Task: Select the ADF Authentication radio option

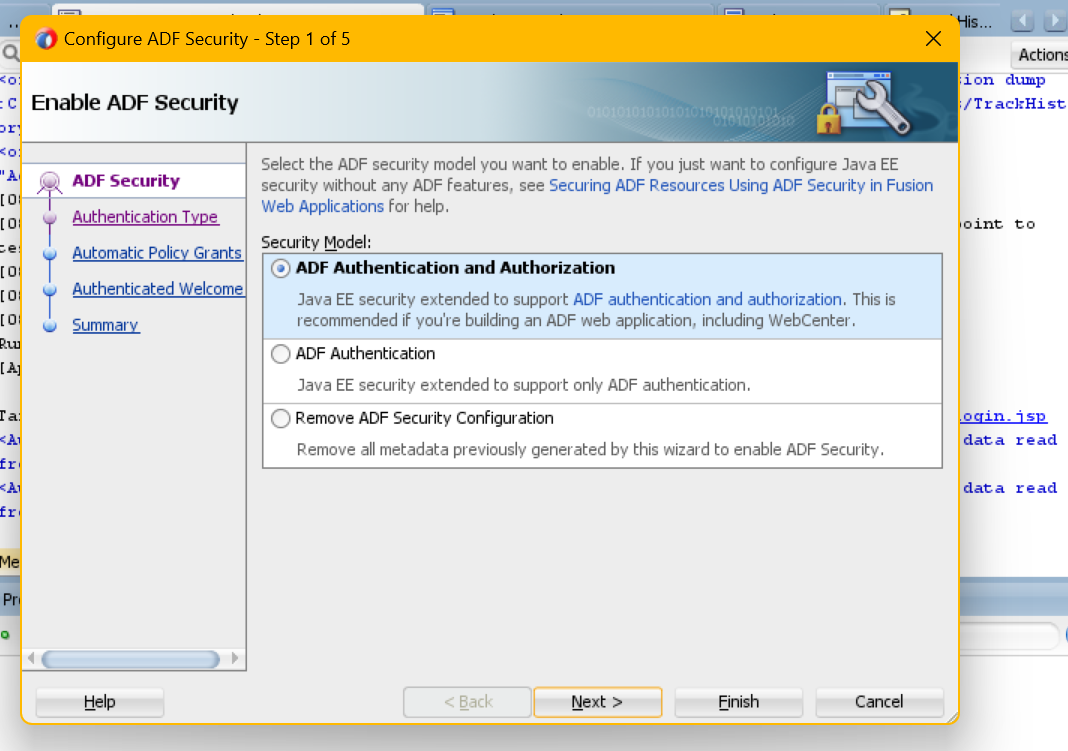Action: [280, 354]
